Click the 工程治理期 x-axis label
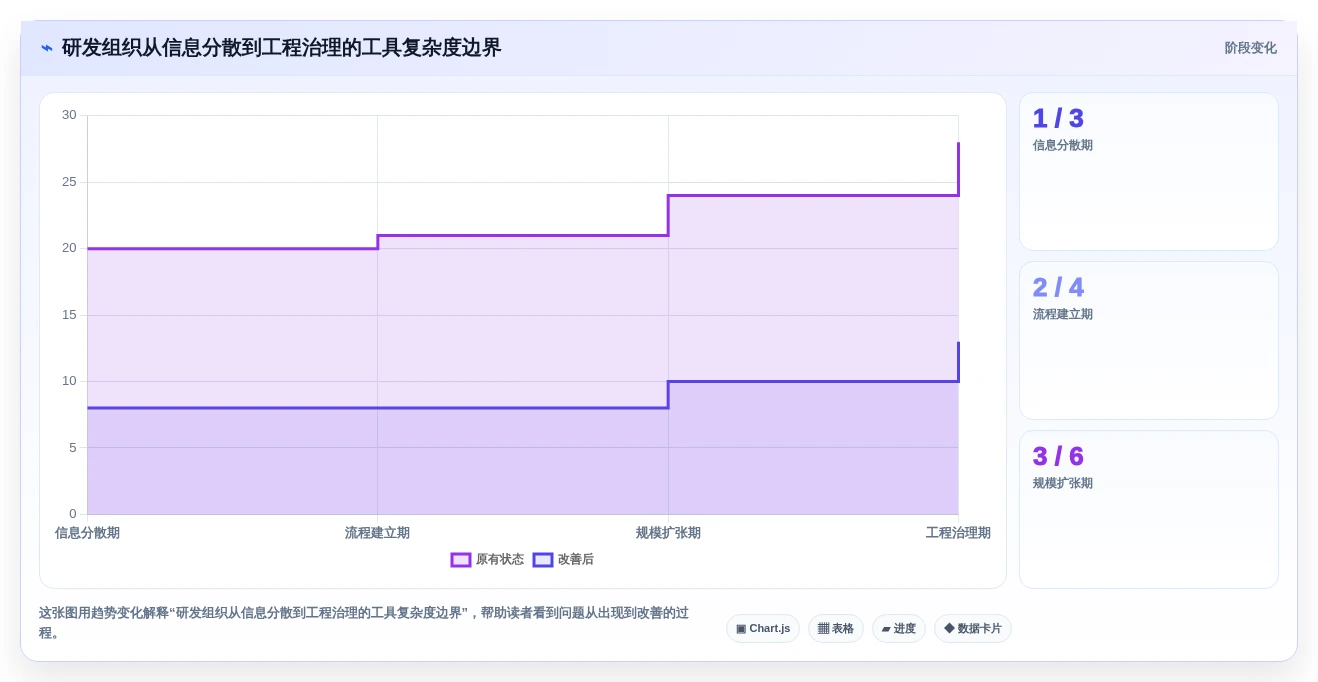This screenshot has width=1318, height=682. [x=958, y=533]
